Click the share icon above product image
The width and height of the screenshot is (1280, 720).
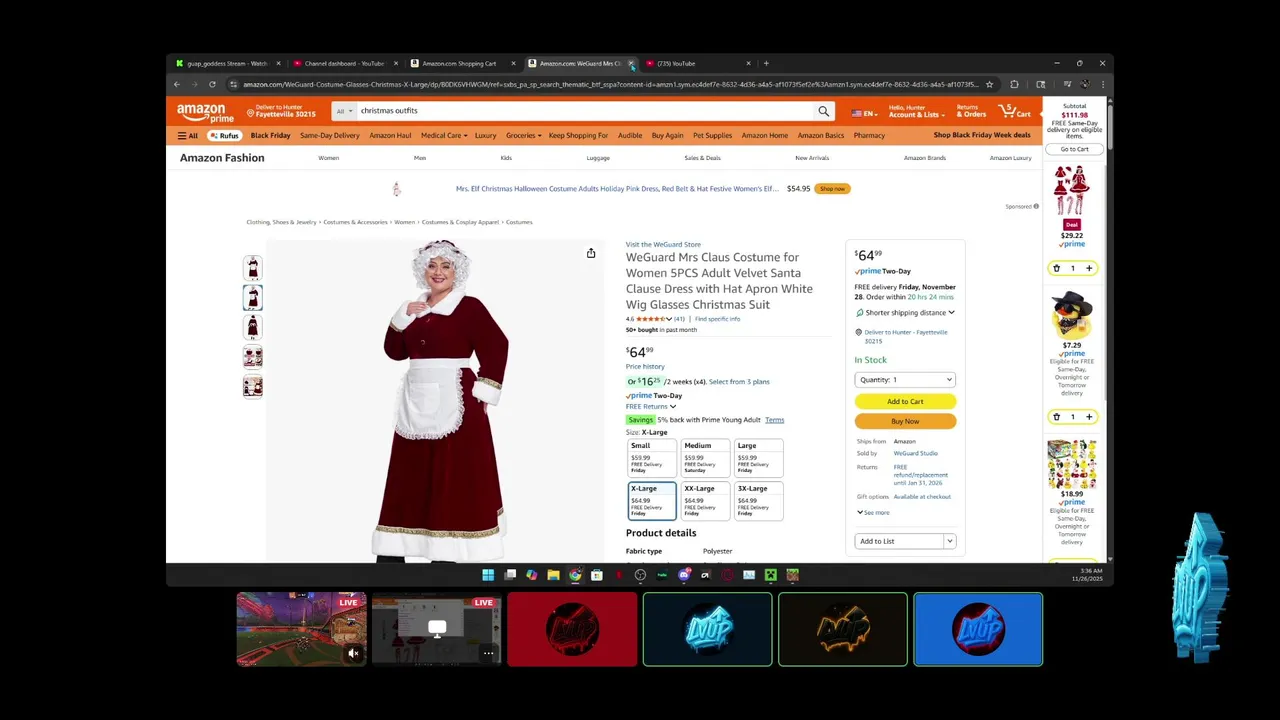coord(591,253)
